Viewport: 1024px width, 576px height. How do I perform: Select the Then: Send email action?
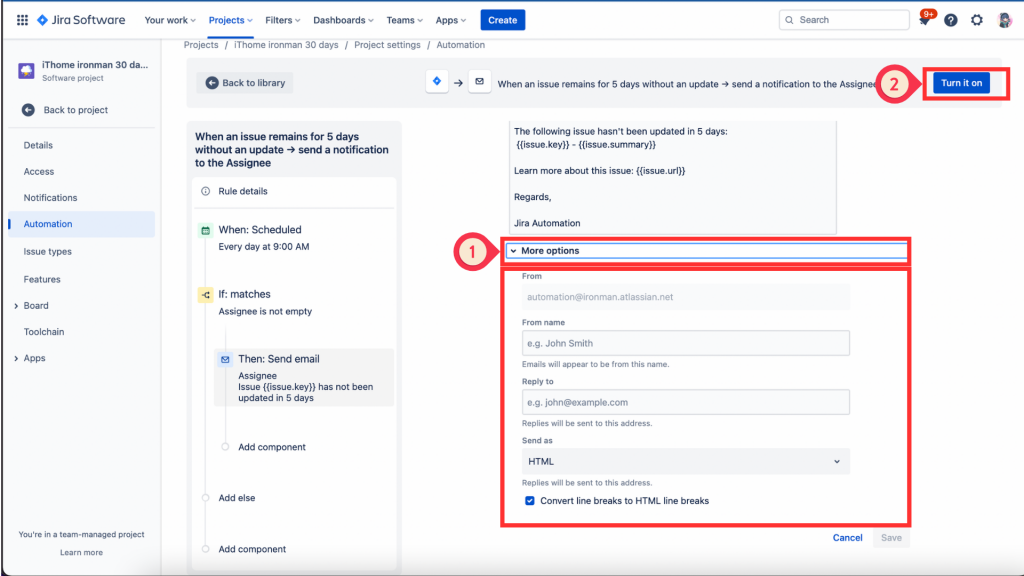(x=304, y=377)
